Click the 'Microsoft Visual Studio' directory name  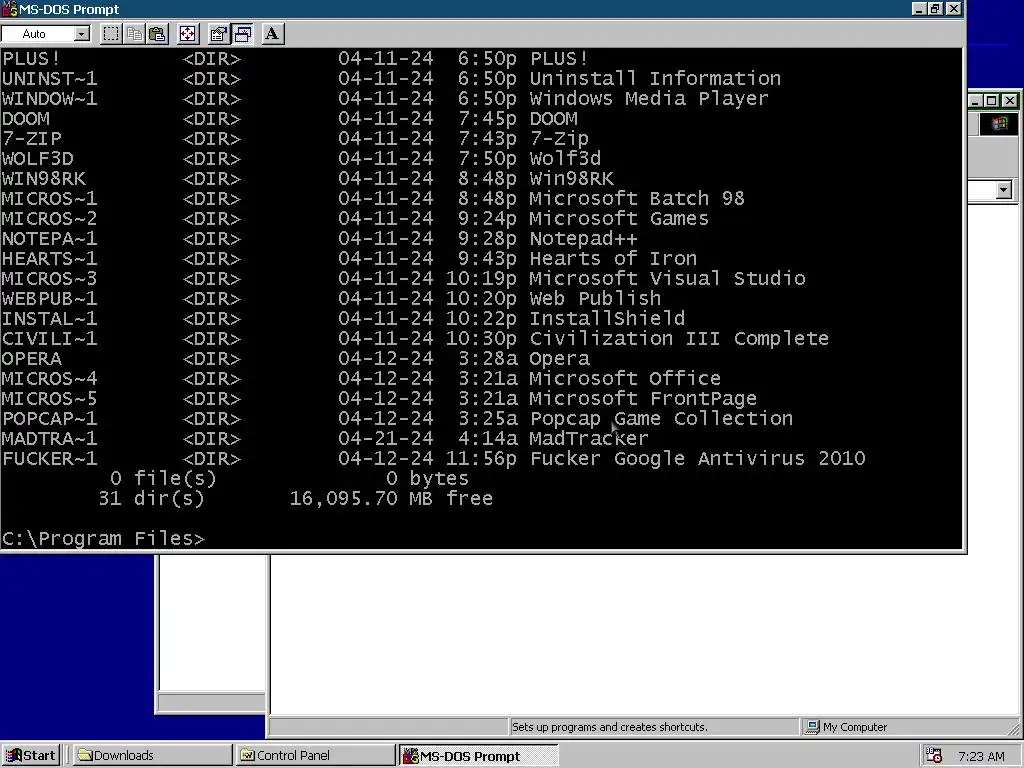click(667, 278)
